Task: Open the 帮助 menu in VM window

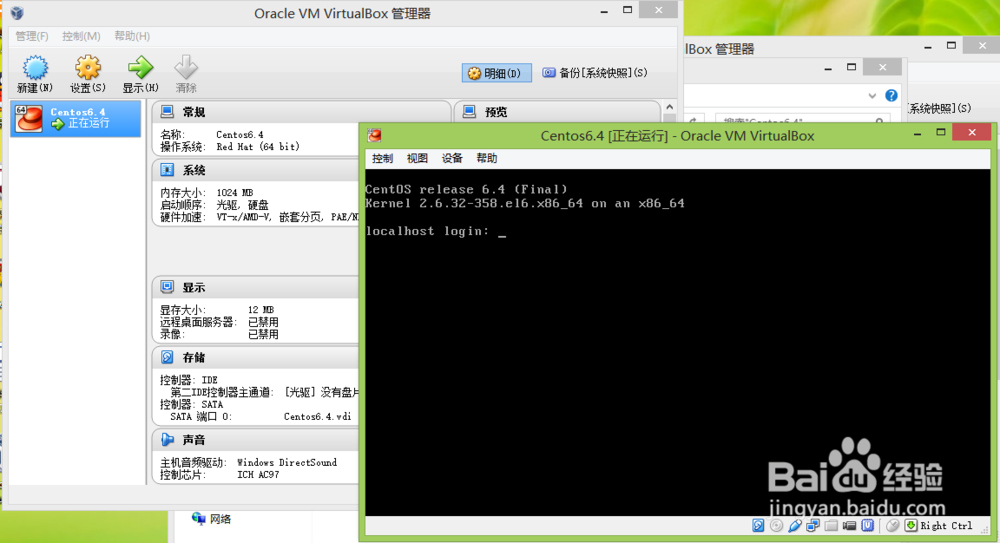Action: point(487,158)
